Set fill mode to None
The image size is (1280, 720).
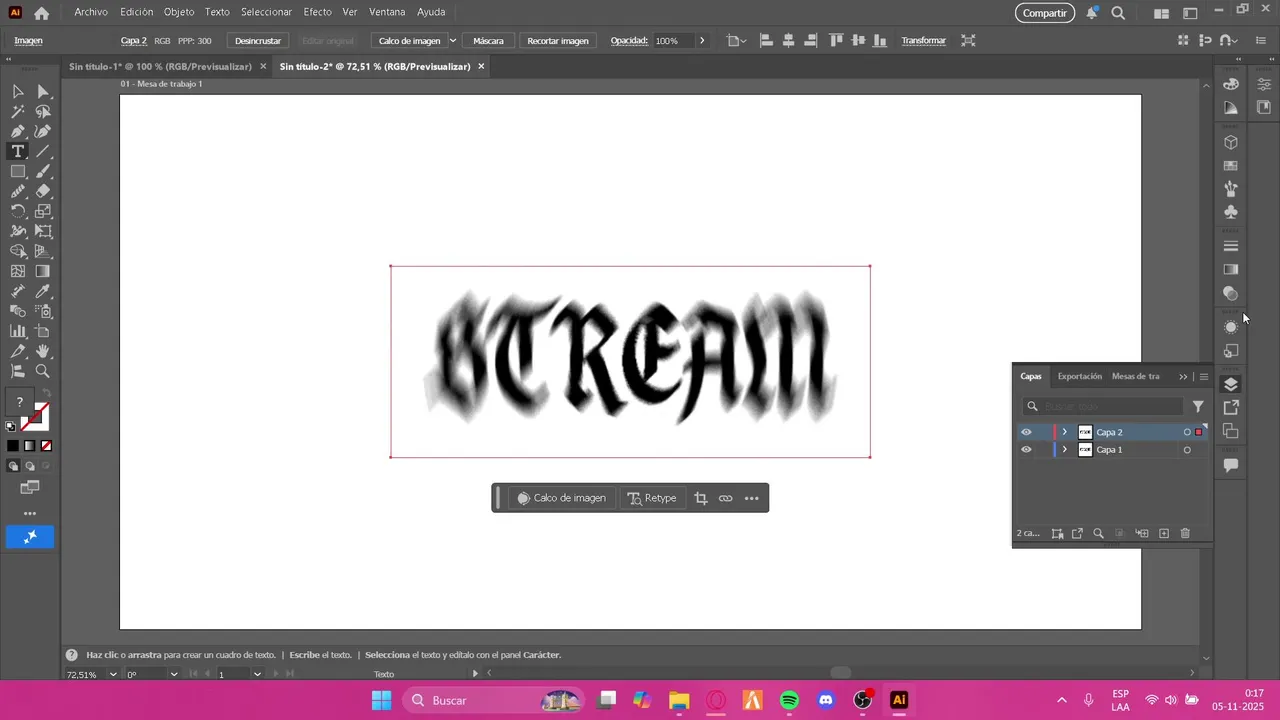pos(46,446)
